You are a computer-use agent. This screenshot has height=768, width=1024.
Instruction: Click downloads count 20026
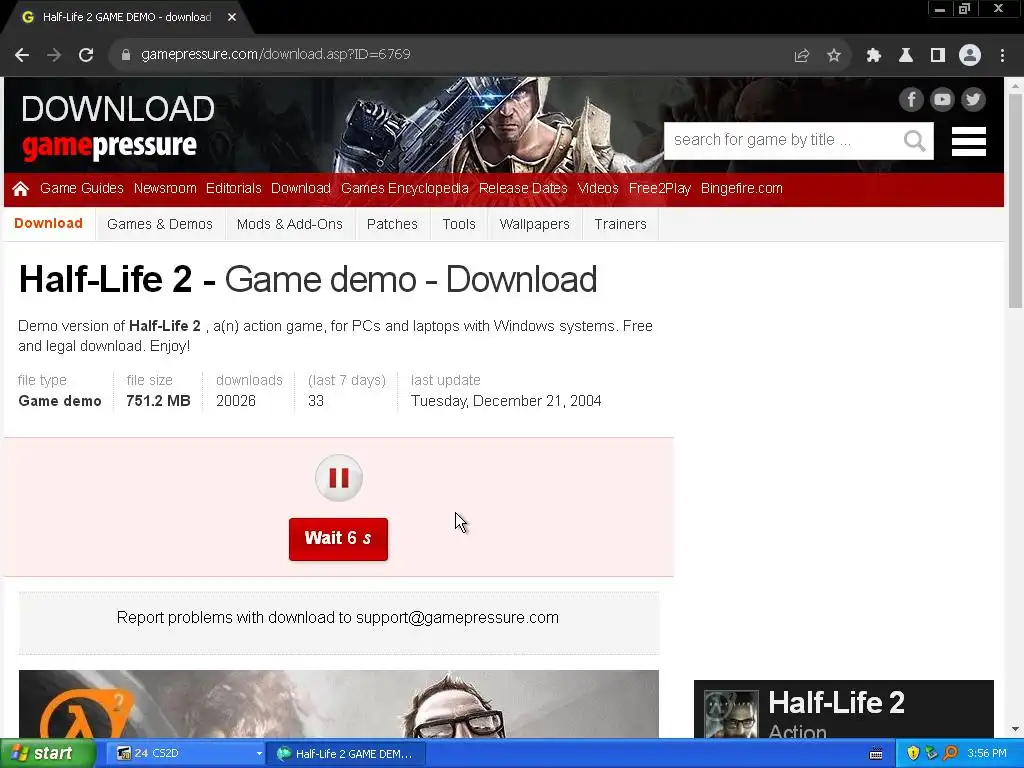(x=236, y=401)
